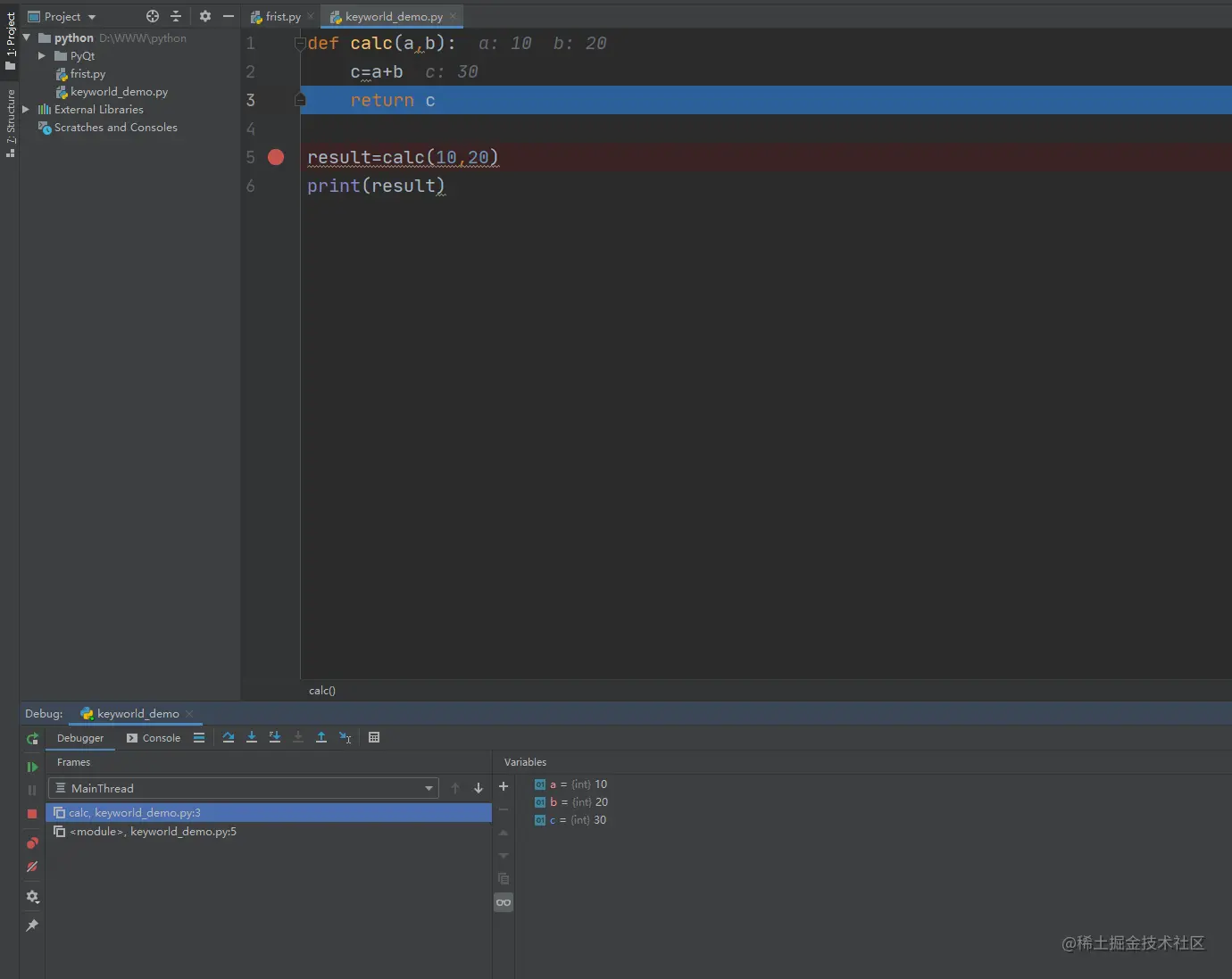1232x979 pixels.
Task: Step Over the current line
Action: [229, 737]
